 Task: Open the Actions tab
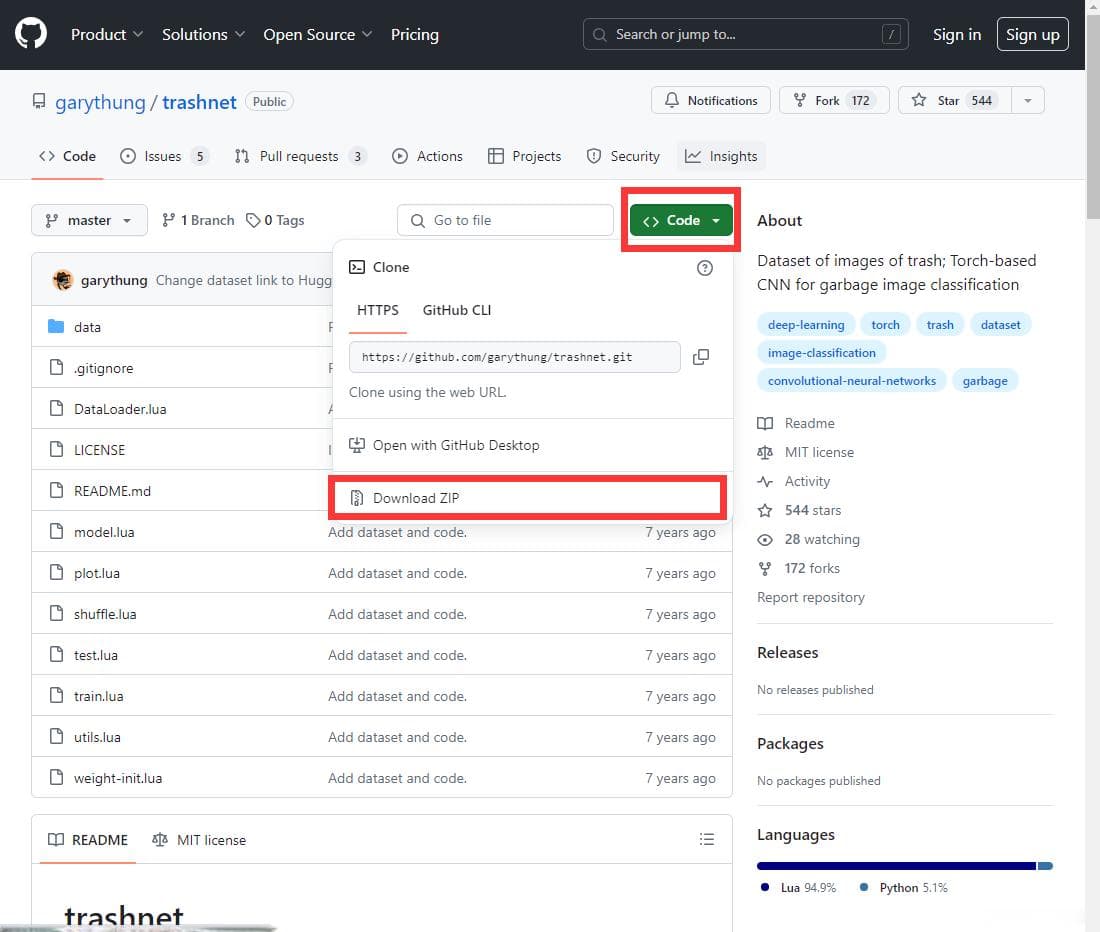[x=427, y=156]
